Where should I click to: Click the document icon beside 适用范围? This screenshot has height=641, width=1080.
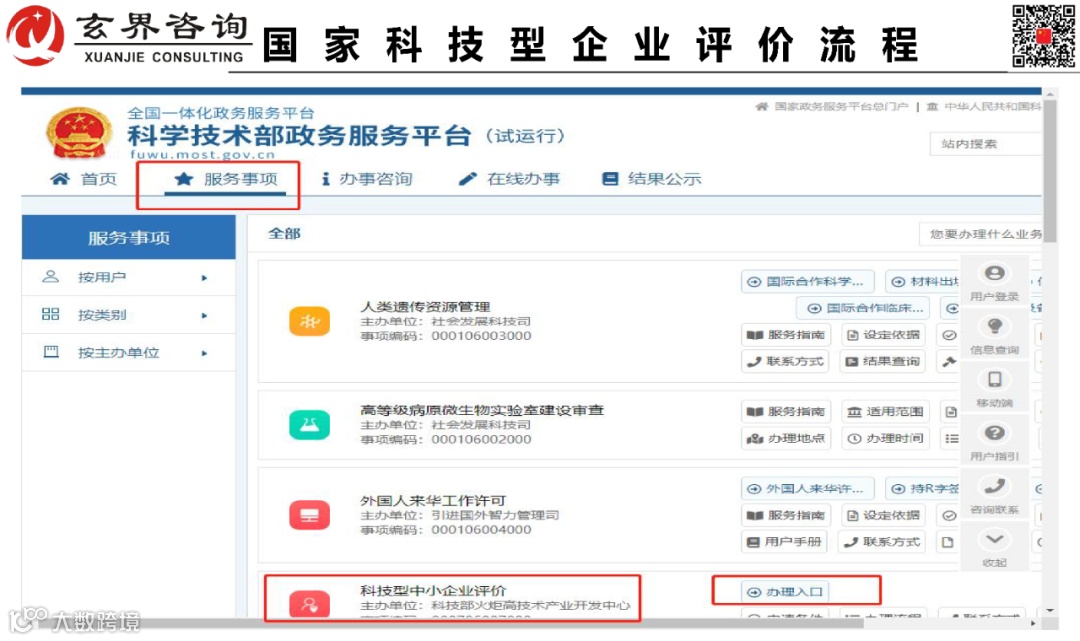(951, 412)
